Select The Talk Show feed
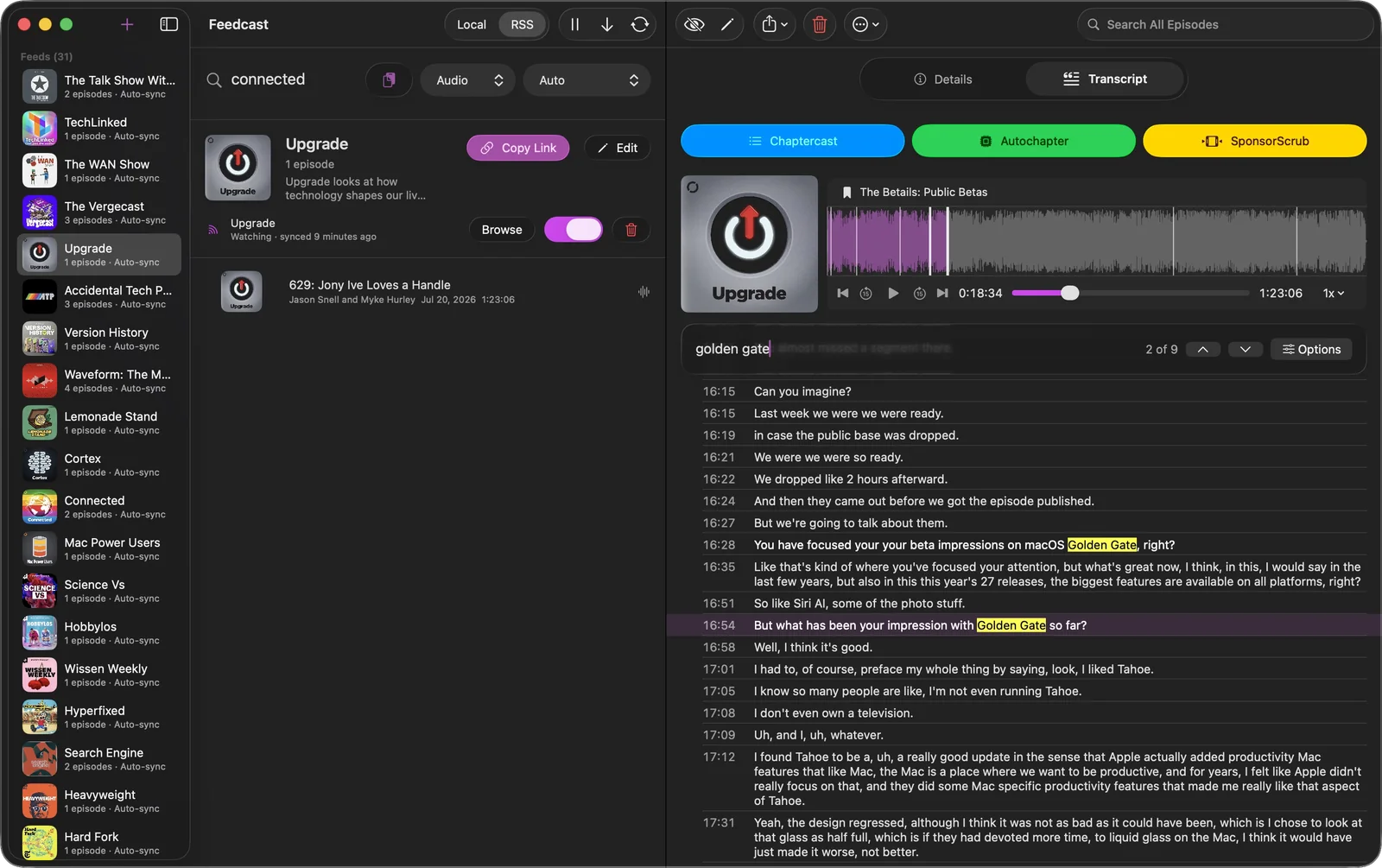This screenshot has width=1382, height=868. click(99, 86)
